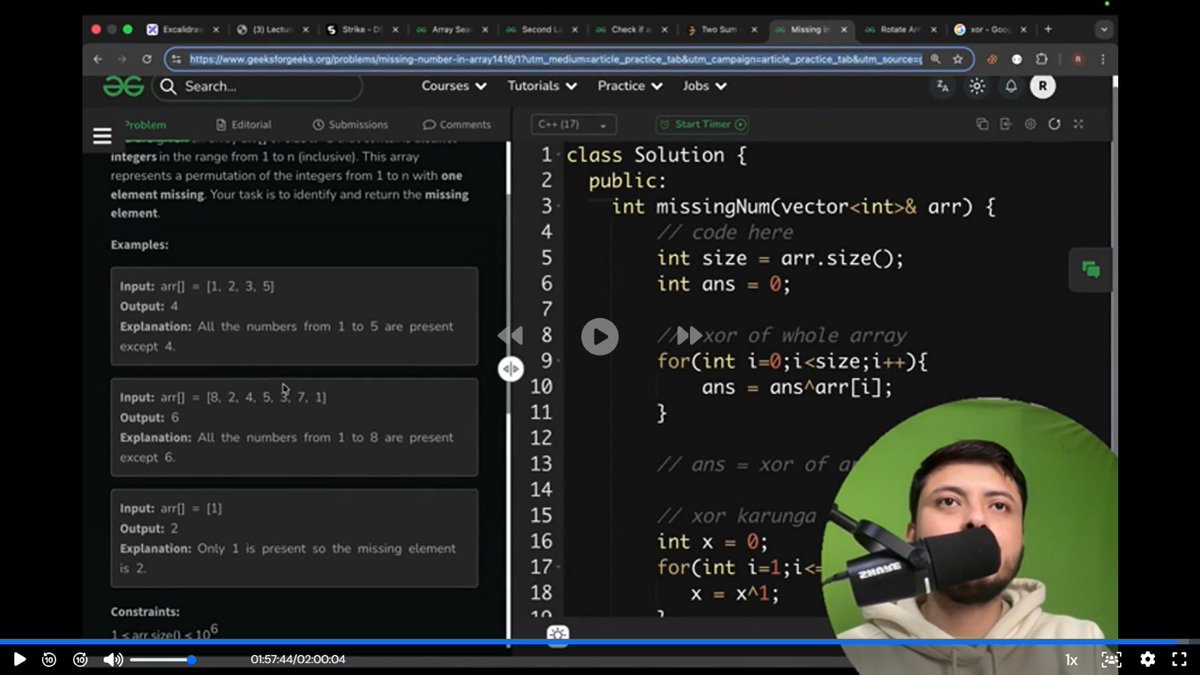Open the C++ (17) language dropdown

pyautogui.click(x=573, y=125)
